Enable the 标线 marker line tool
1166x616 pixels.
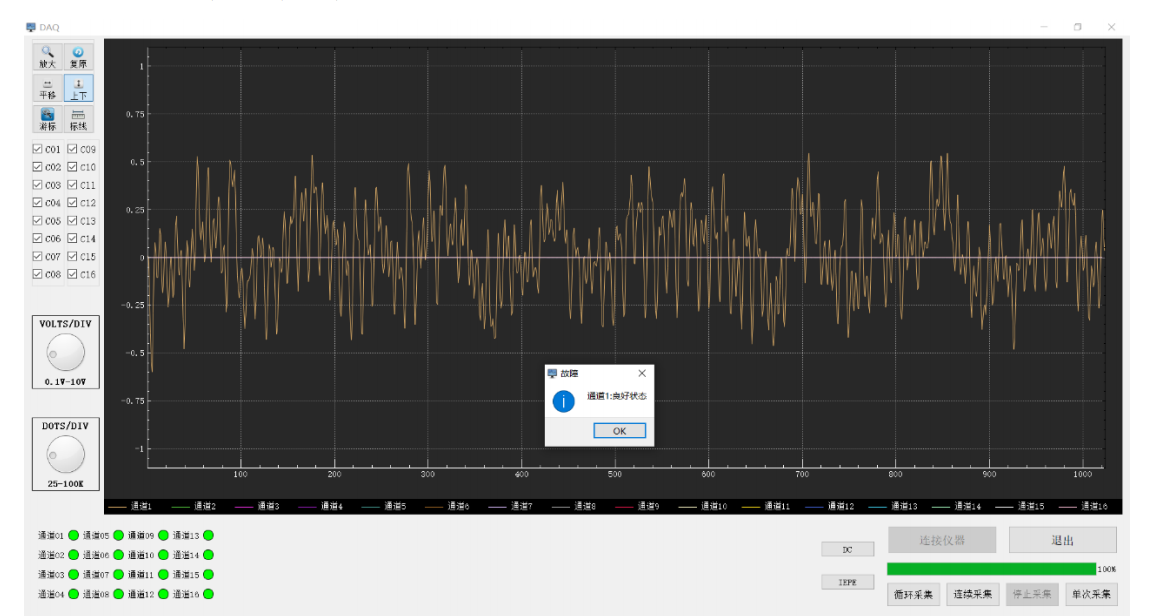pos(78,120)
